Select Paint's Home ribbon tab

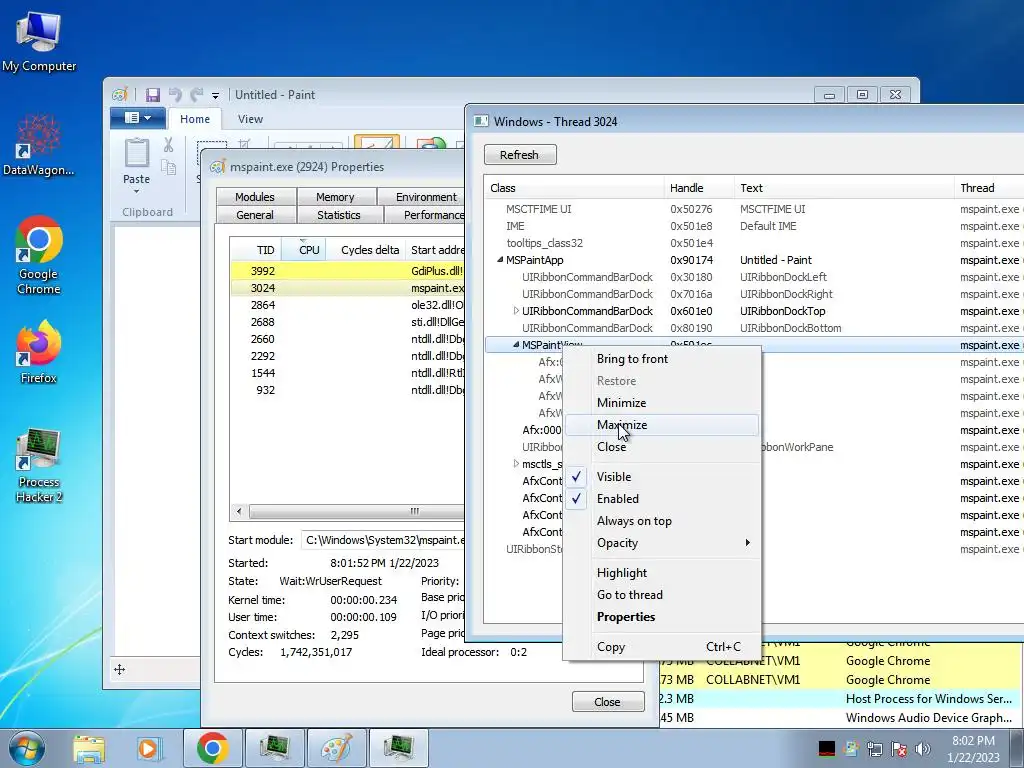pyautogui.click(x=195, y=119)
